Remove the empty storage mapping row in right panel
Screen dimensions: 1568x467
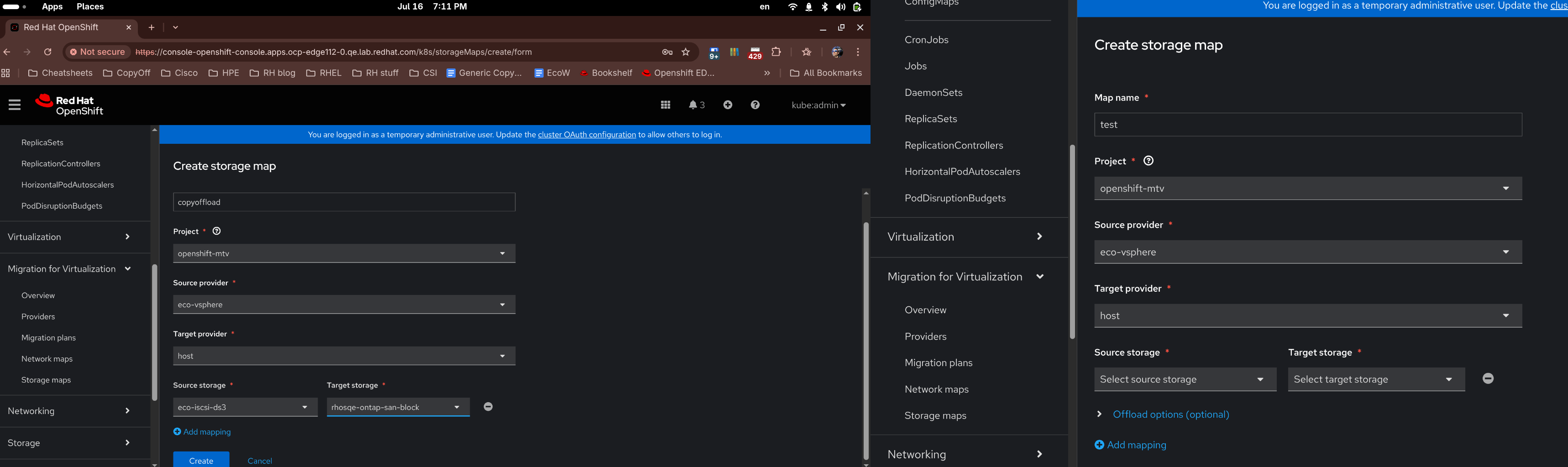(1488, 379)
